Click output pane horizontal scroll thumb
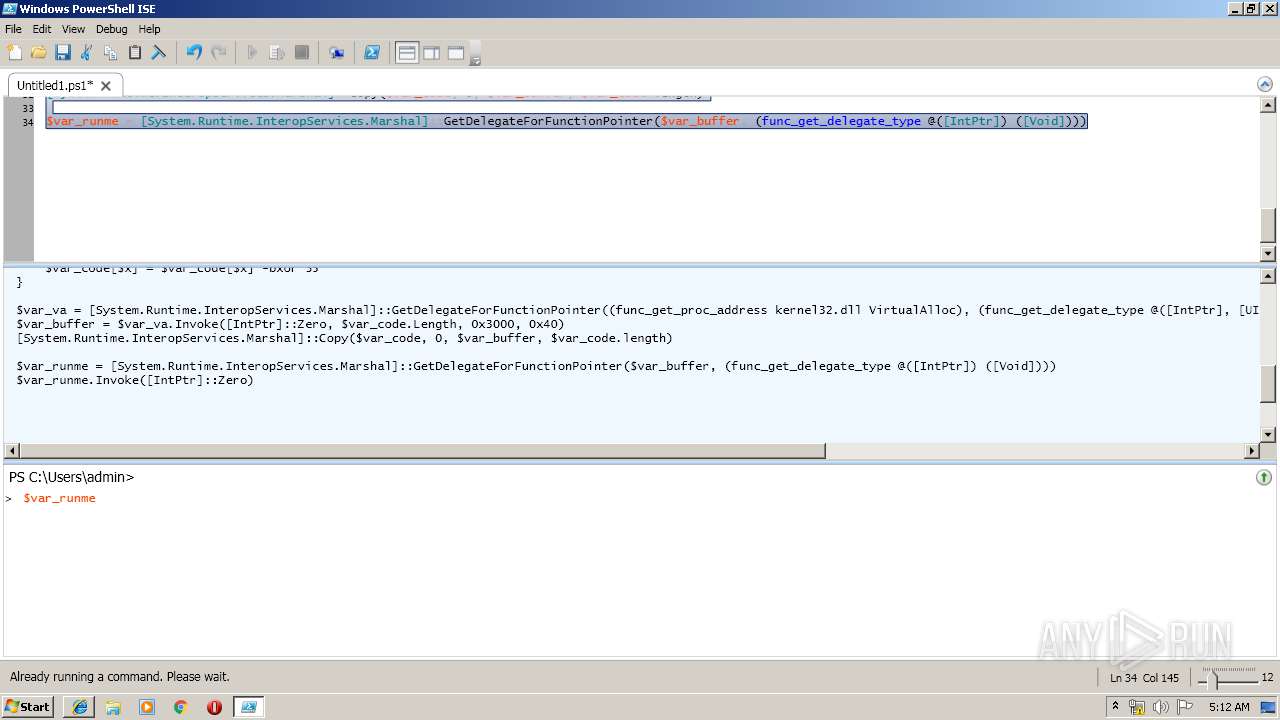The width and height of the screenshot is (1280, 720). click(422, 451)
